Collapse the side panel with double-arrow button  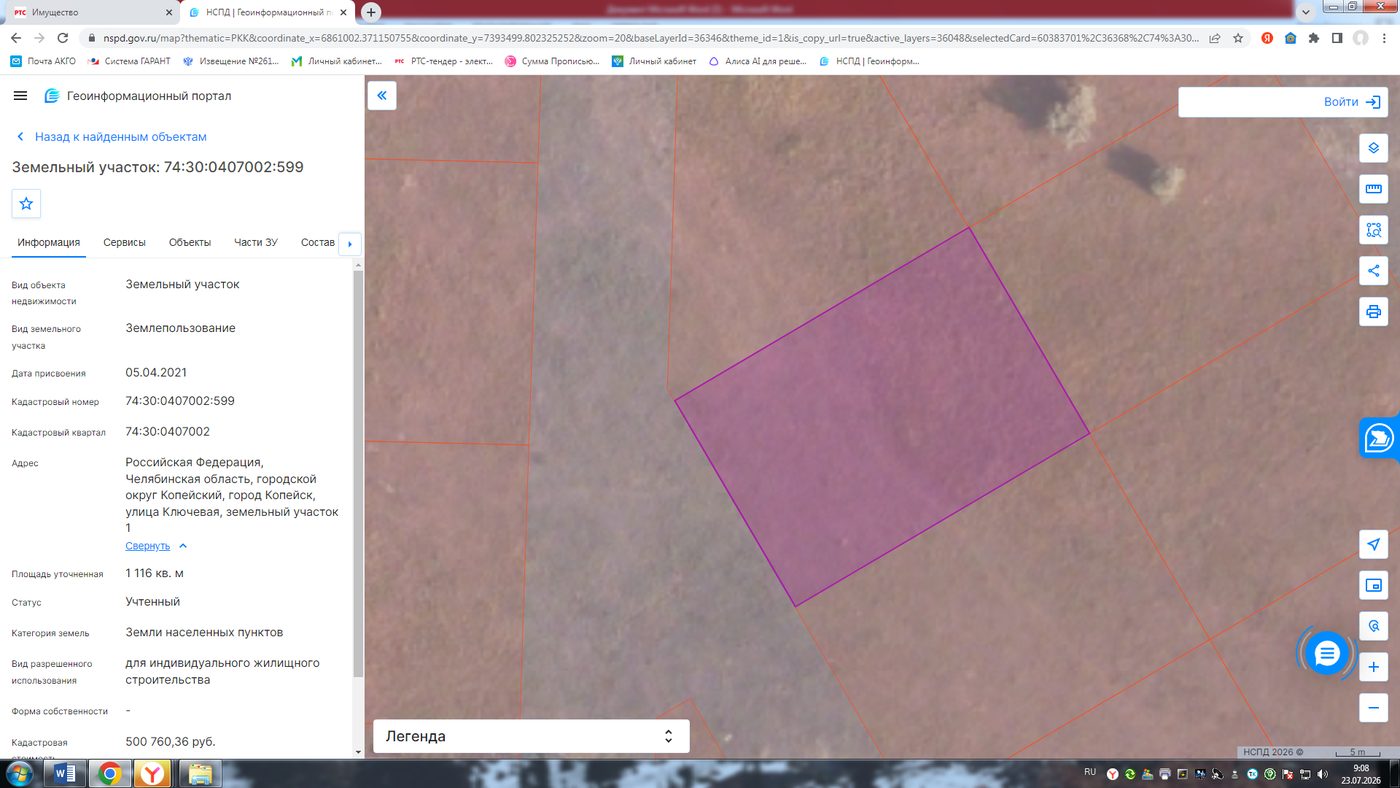pyautogui.click(x=382, y=96)
